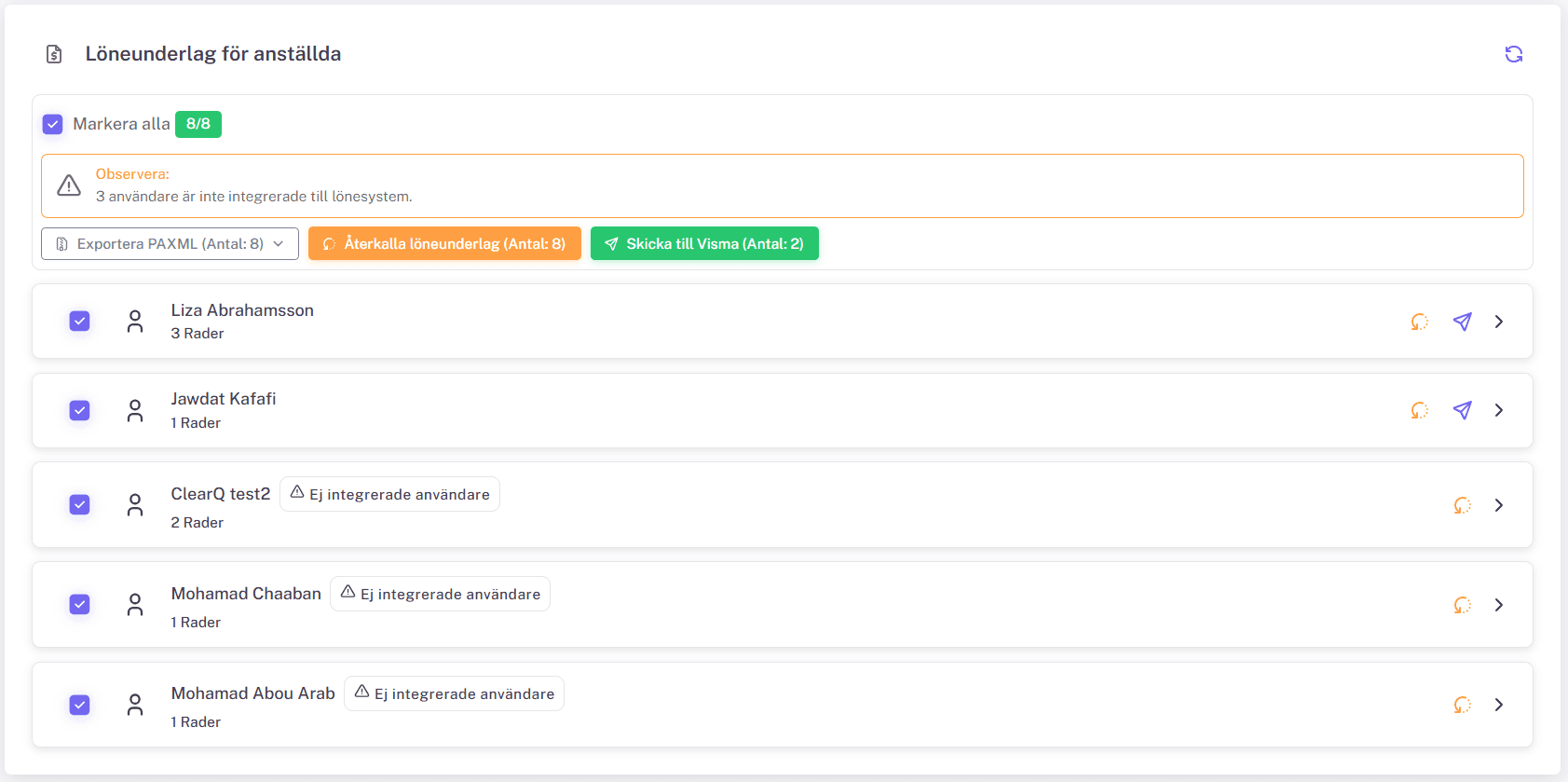This screenshot has height=782, width=1568.
Task: Expand Liza Abrahamsson's row with chevron
Action: [1498, 322]
